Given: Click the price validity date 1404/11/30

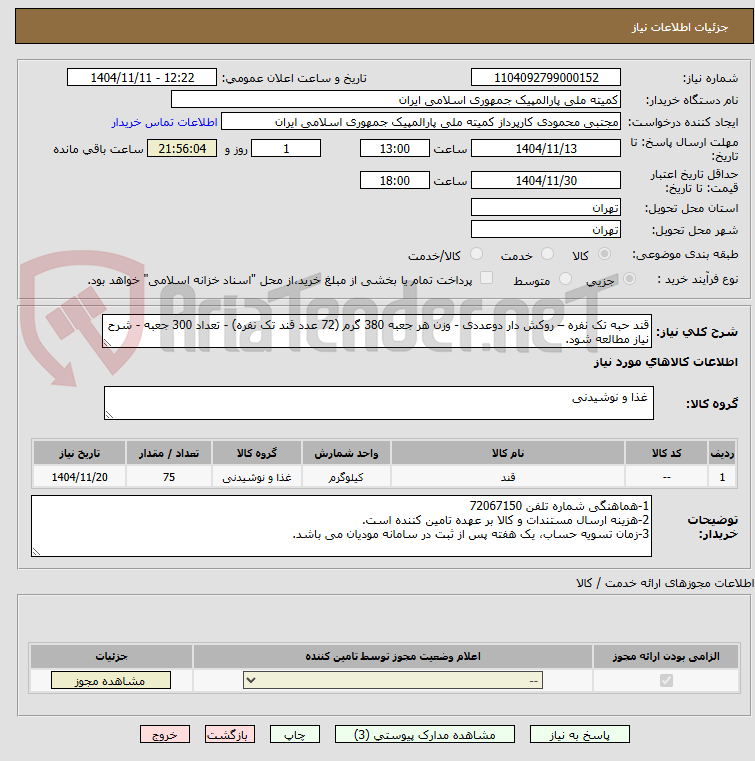Looking at the screenshot, I should (x=546, y=181).
